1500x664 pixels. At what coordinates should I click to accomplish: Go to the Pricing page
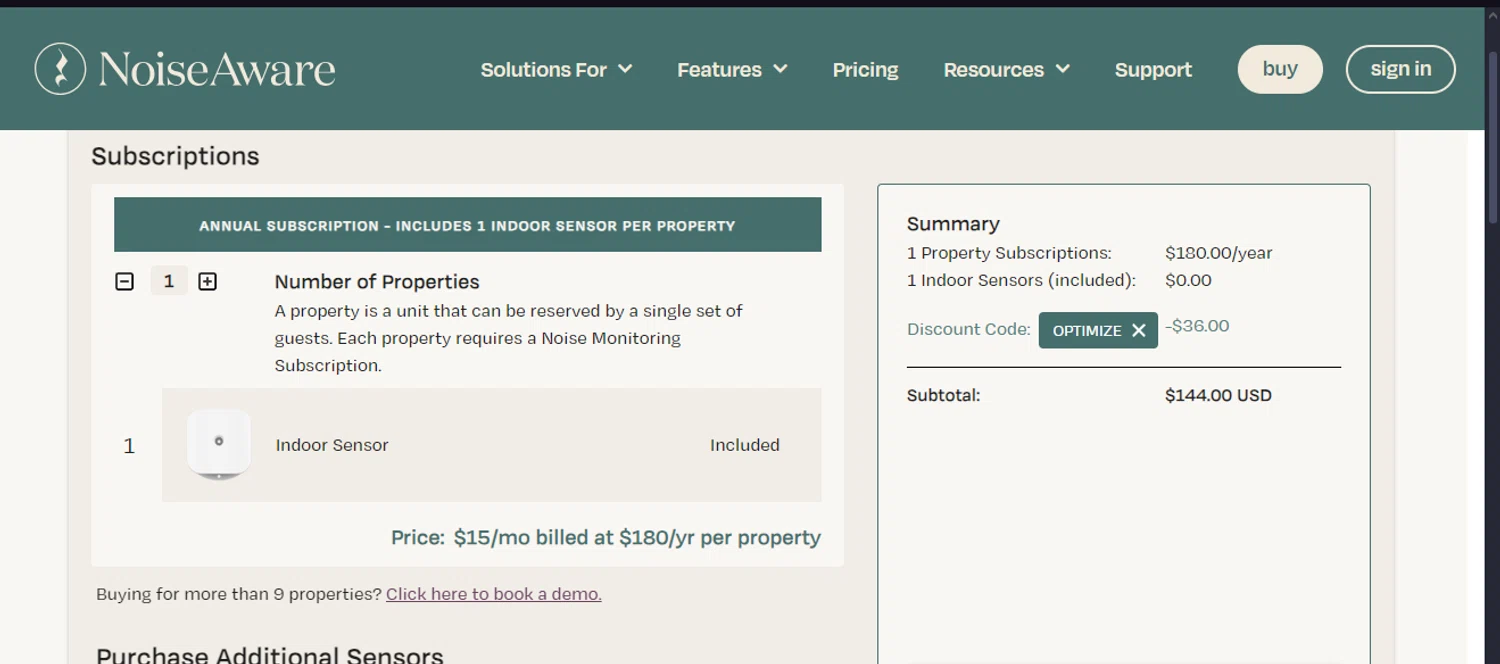tap(865, 69)
